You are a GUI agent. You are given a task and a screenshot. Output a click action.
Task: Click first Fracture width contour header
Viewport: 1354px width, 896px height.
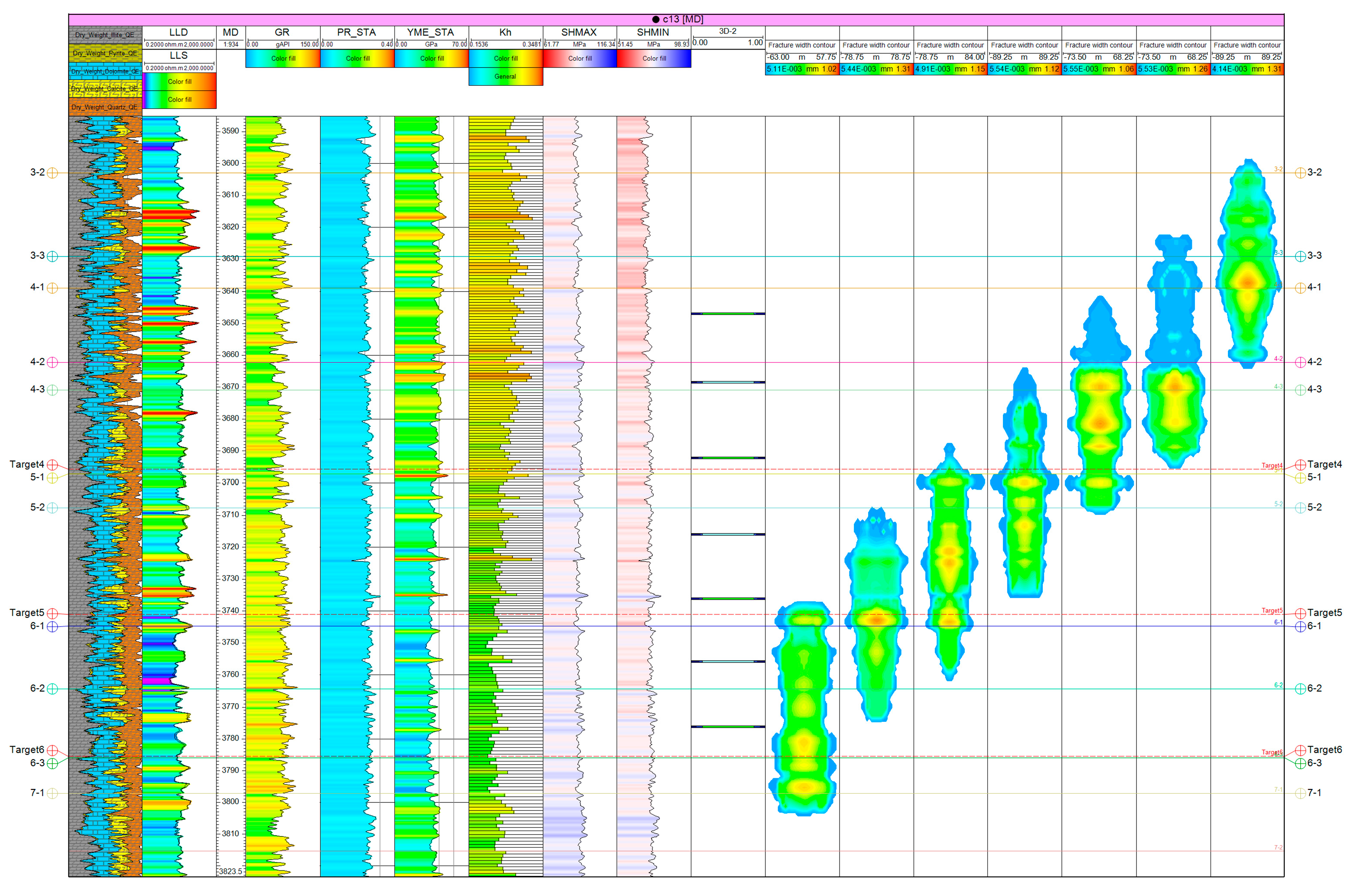(x=801, y=45)
